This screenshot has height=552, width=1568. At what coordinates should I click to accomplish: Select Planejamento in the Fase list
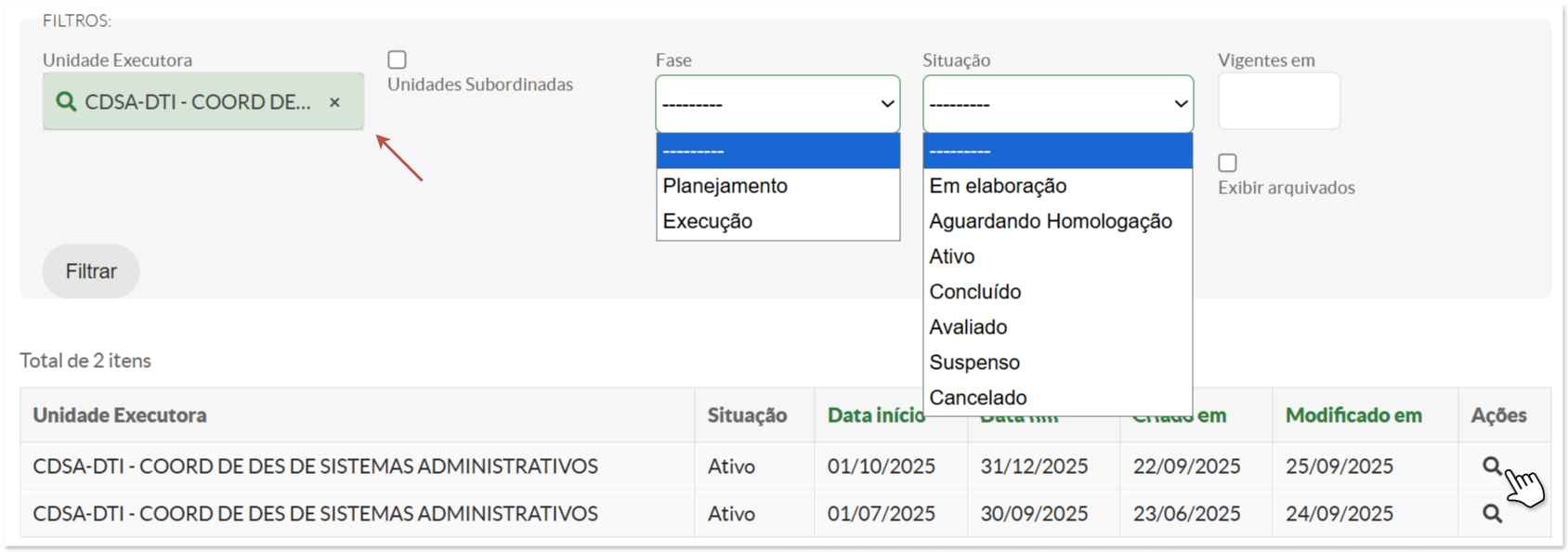(725, 186)
